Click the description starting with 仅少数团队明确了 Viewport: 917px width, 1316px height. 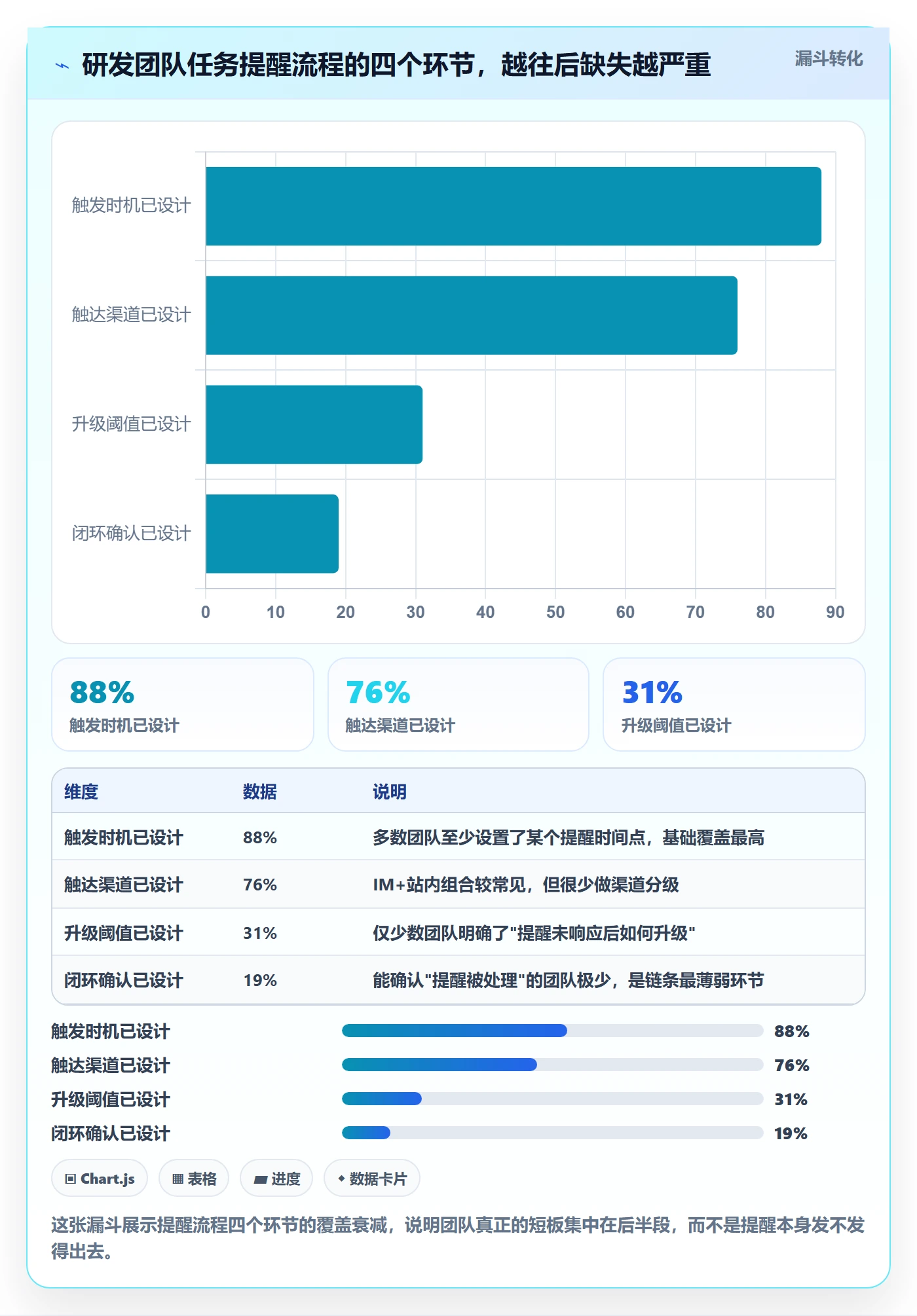click(534, 933)
